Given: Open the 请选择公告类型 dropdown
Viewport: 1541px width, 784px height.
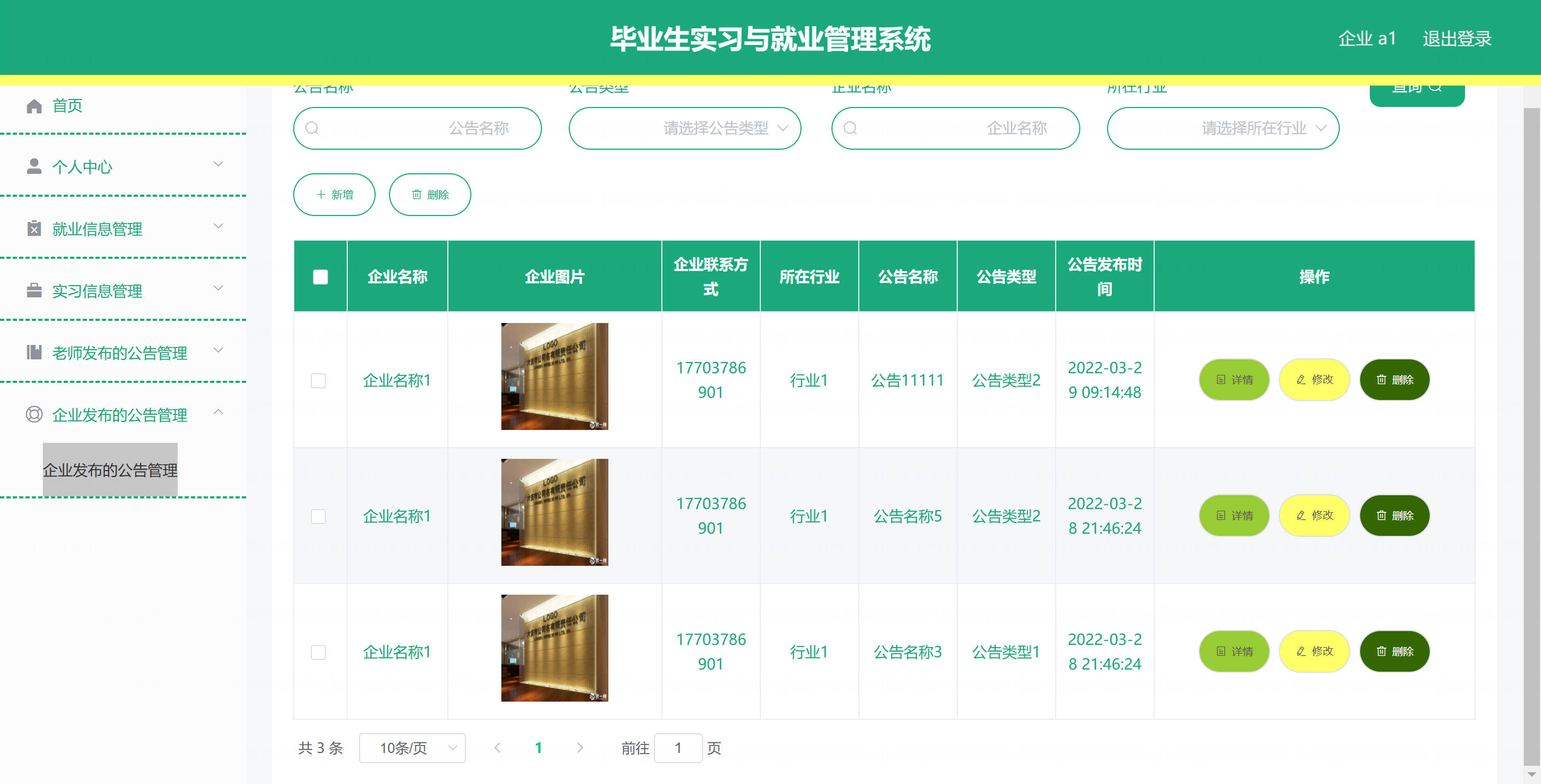Looking at the screenshot, I should [x=684, y=128].
